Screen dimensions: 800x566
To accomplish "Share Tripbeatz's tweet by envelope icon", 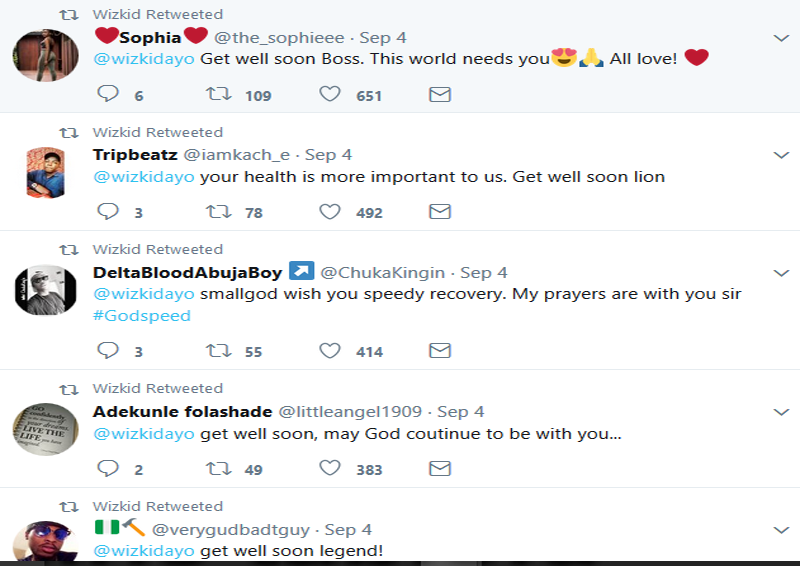I will 439,211.
